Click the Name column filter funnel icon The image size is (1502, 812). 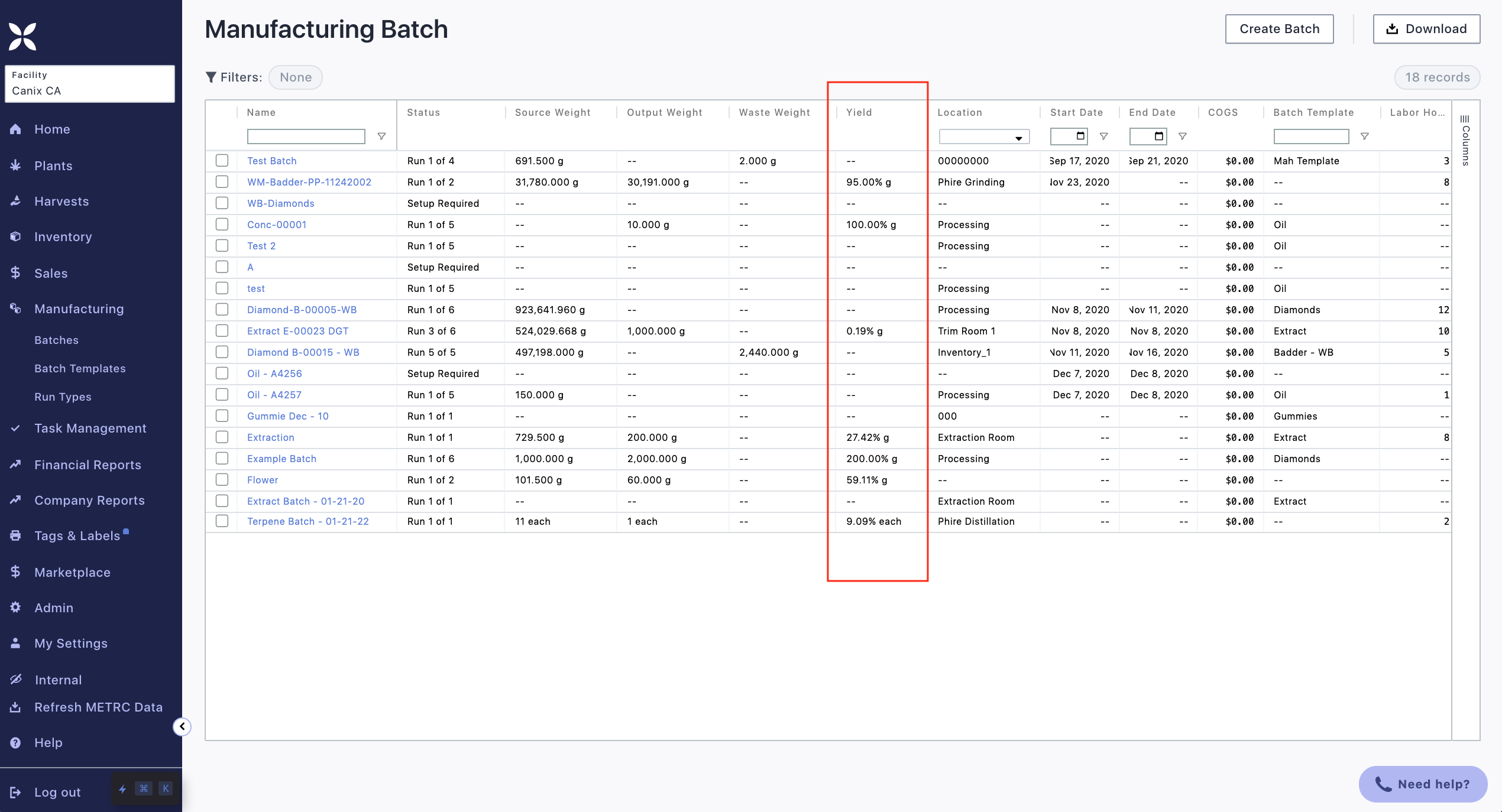[x=381, y=137]
